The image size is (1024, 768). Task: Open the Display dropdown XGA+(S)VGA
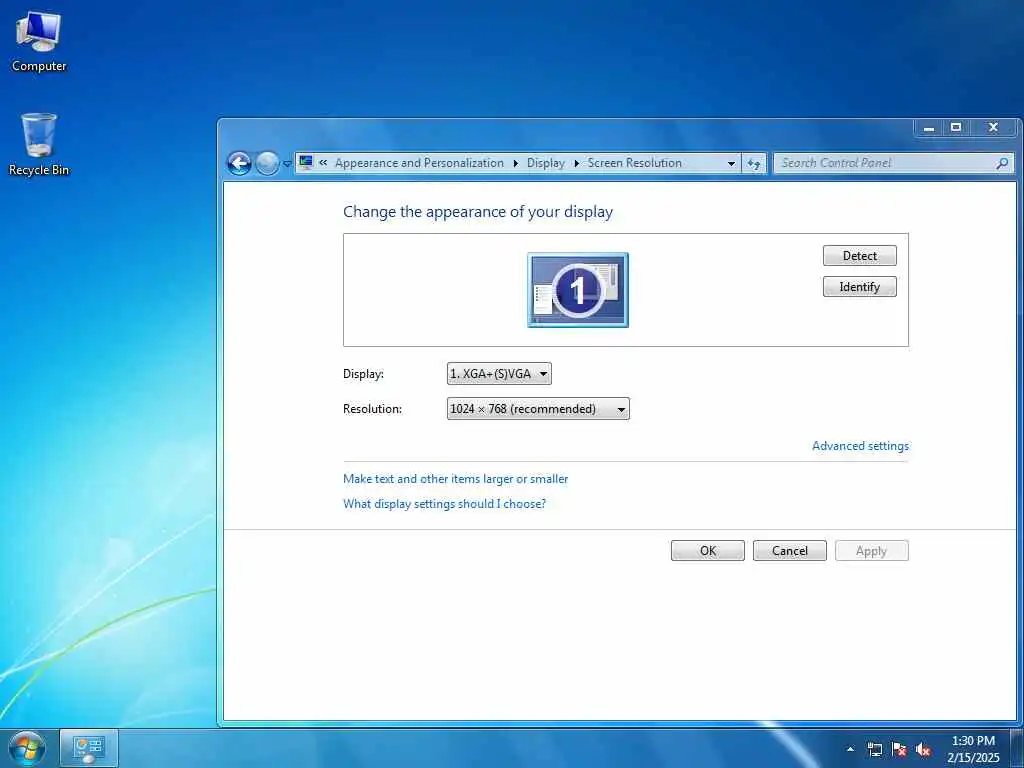click(499, 374)
